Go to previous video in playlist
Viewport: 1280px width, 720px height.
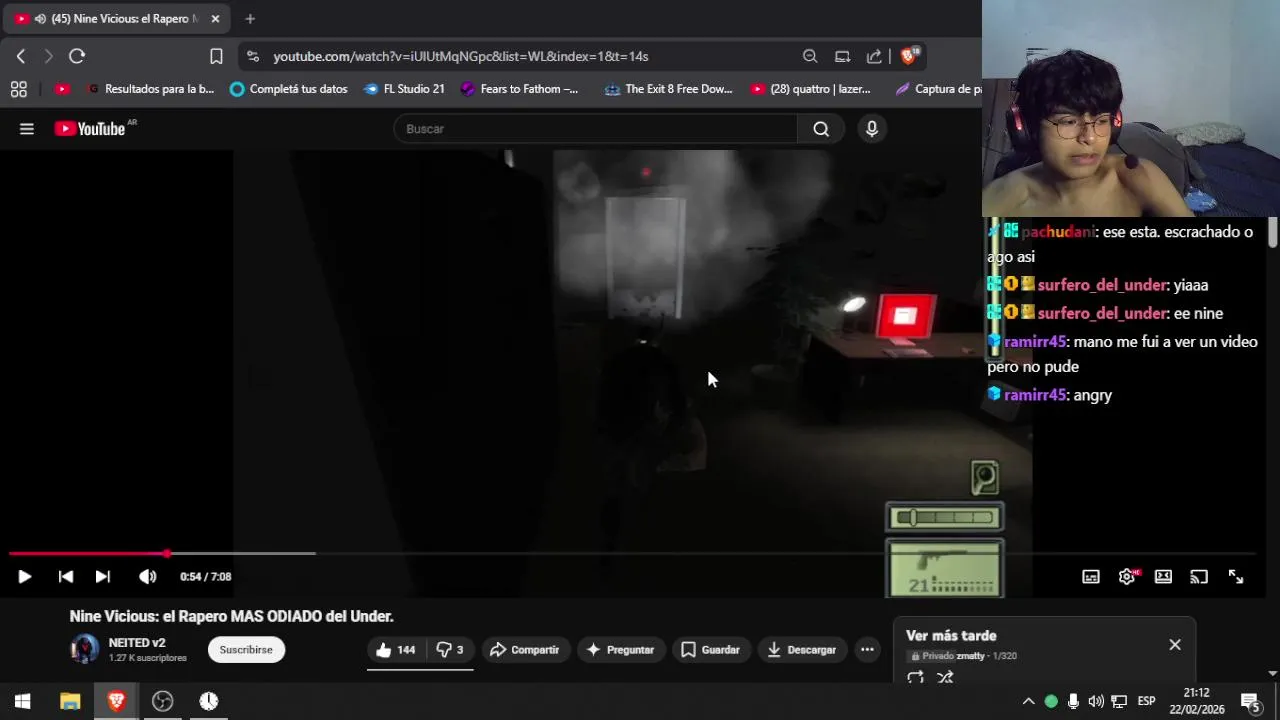click(66, 577)
